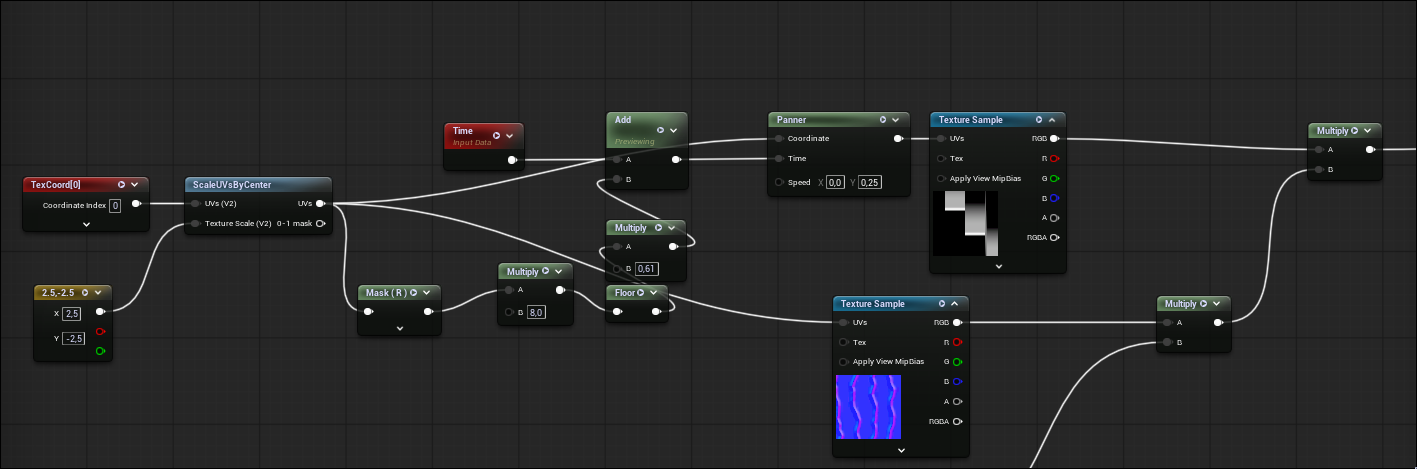Click the B field showing 8,0

(x=537, y=313)
